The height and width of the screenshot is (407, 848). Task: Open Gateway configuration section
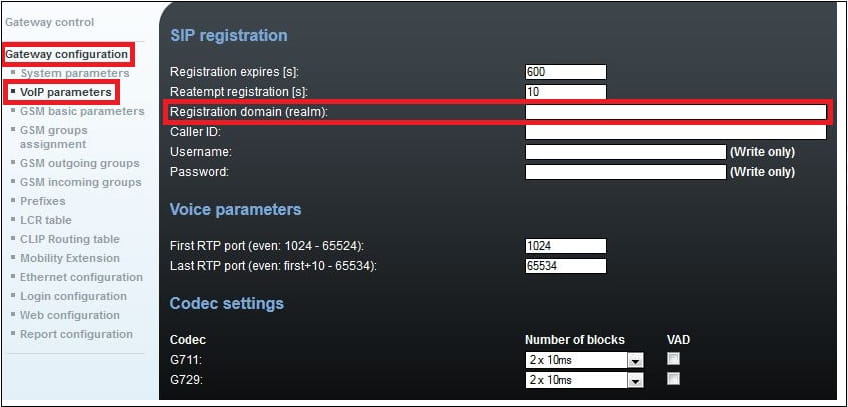[x=67, y=54]
